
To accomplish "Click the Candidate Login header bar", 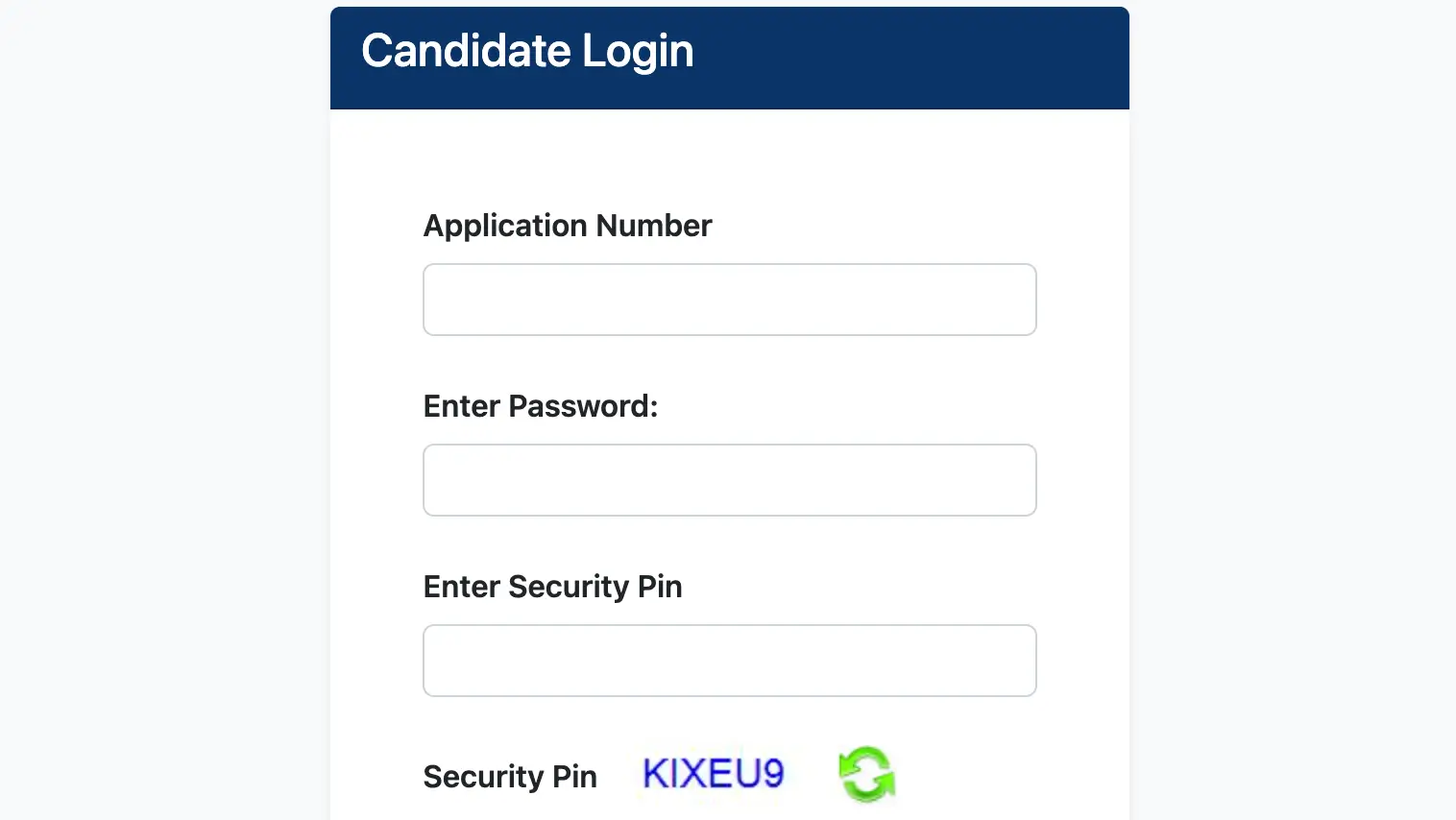I will tap(729, 58).
